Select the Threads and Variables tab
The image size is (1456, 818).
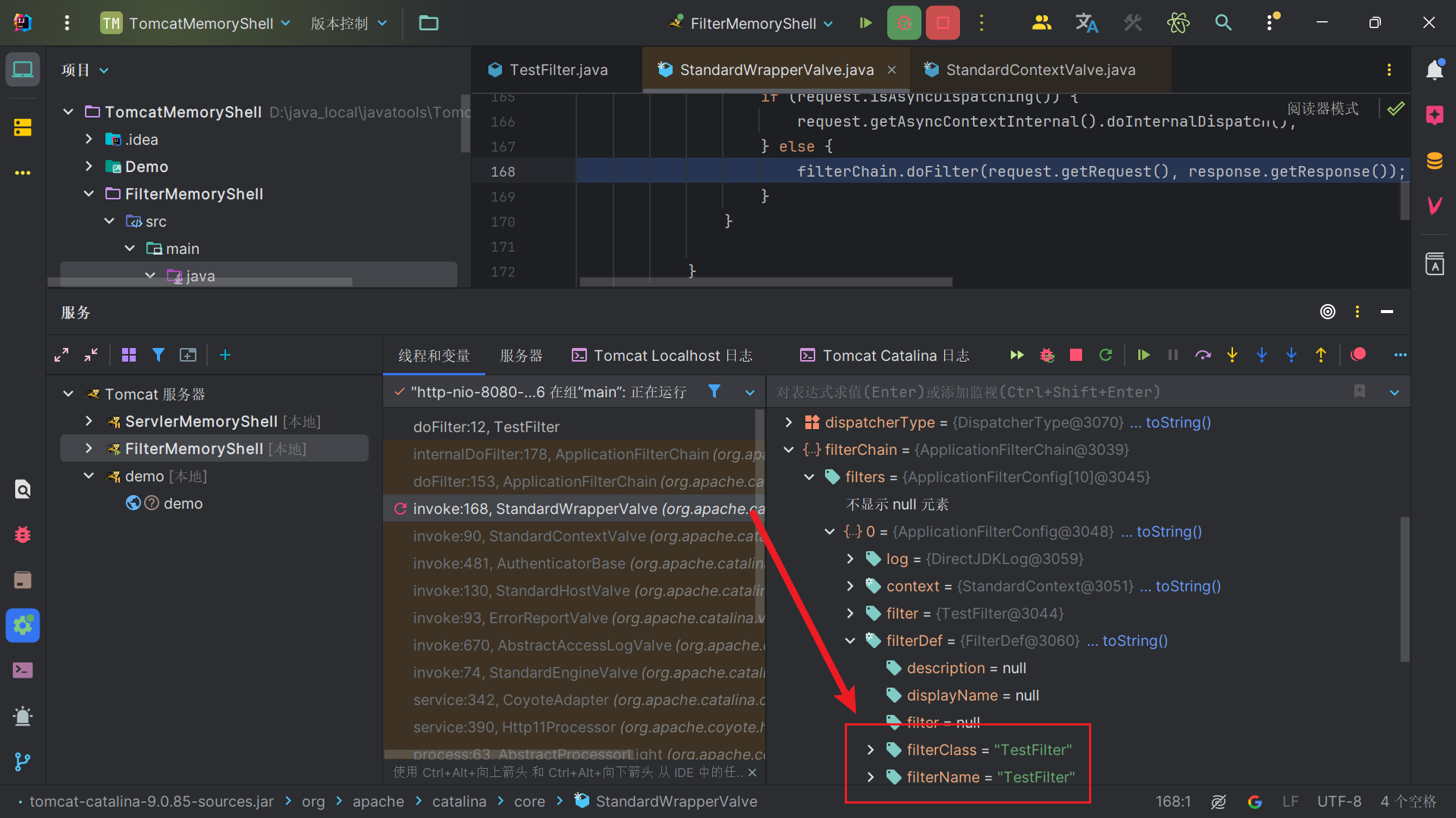(x=434, y=356)
